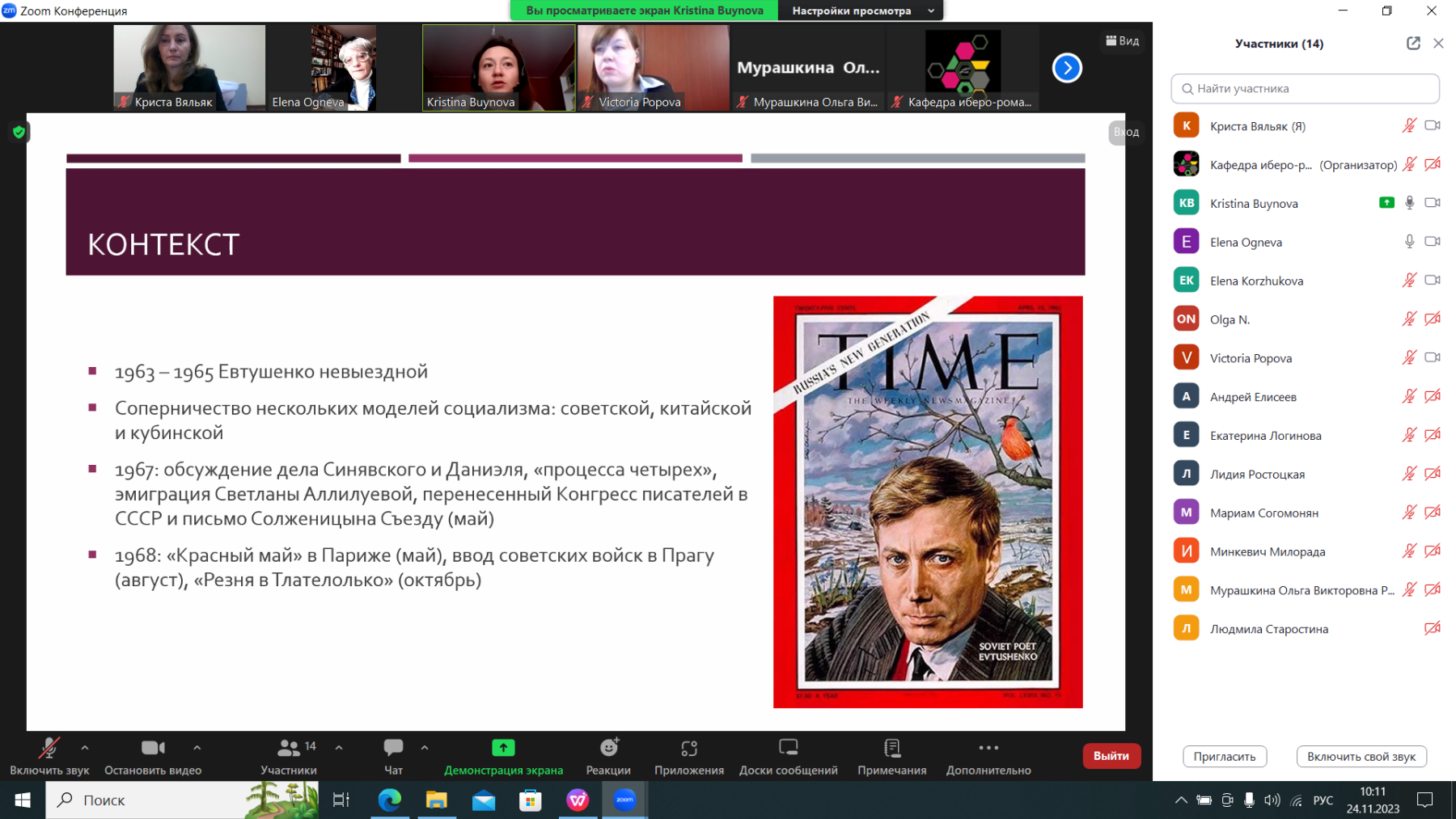Leave meeting with Выйти button
The image size is (1456, 819).
pos(1111,756)
